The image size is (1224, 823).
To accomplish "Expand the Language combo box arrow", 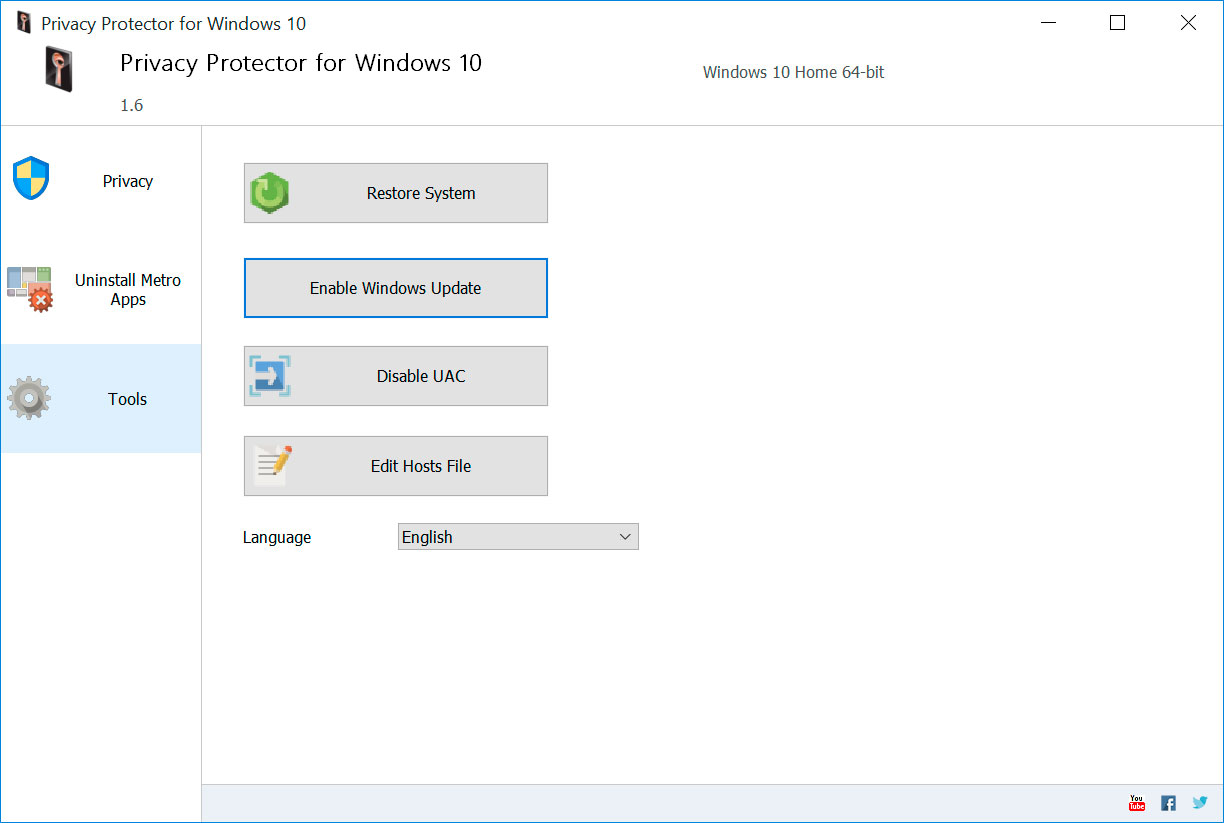I will point(625,537).
